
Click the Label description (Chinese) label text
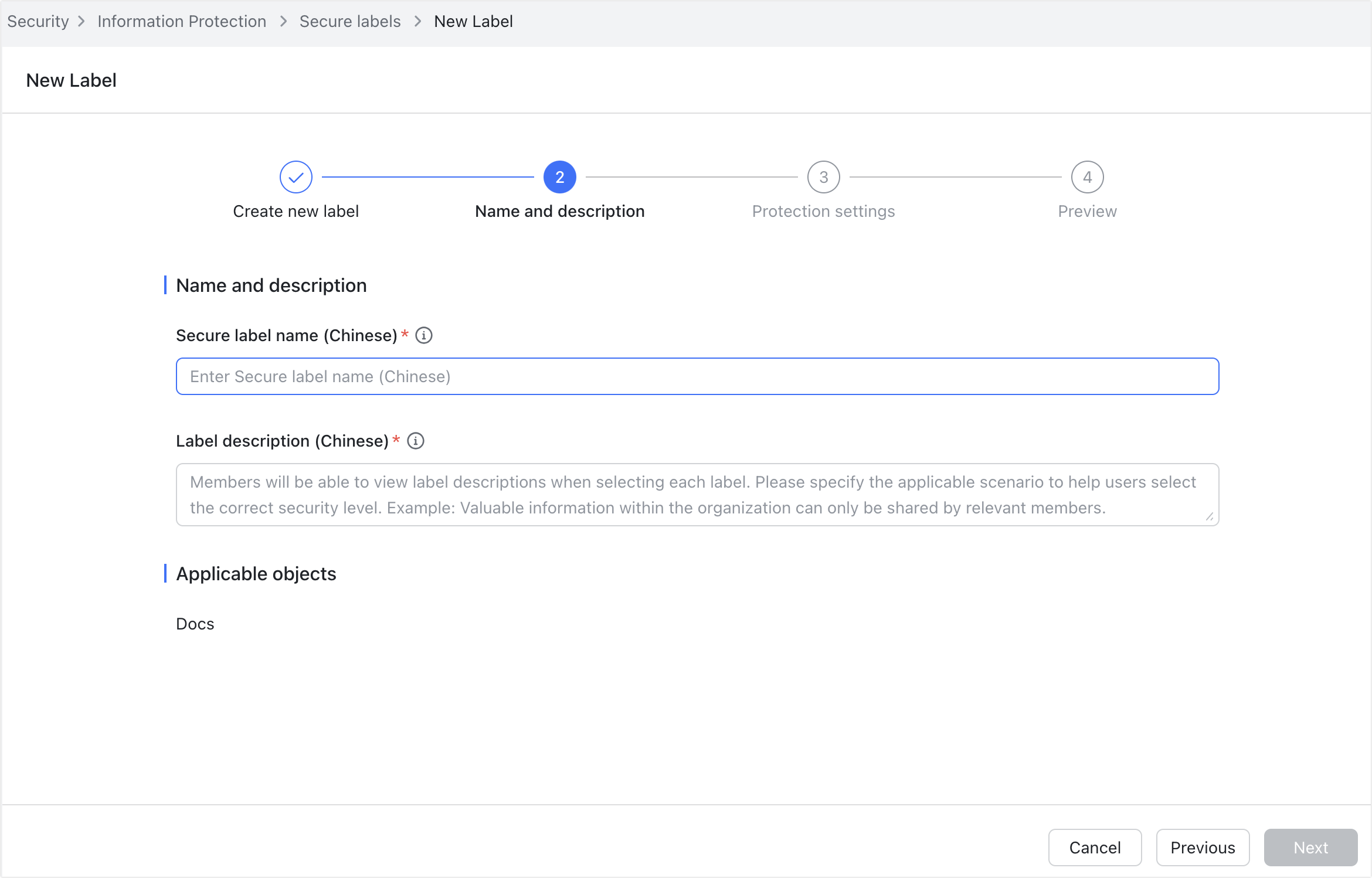pos(283,441)
